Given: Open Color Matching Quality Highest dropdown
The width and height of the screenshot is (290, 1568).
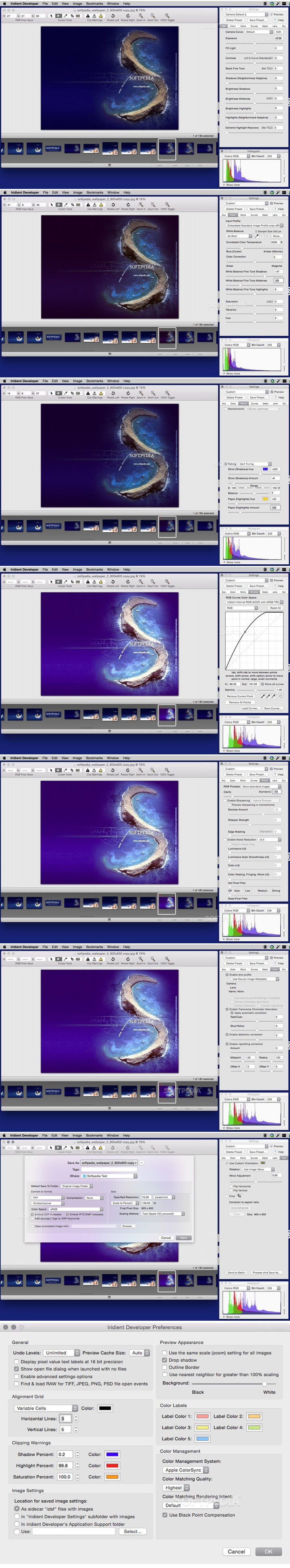Looking at the screenshot, I should [176, 1488].
